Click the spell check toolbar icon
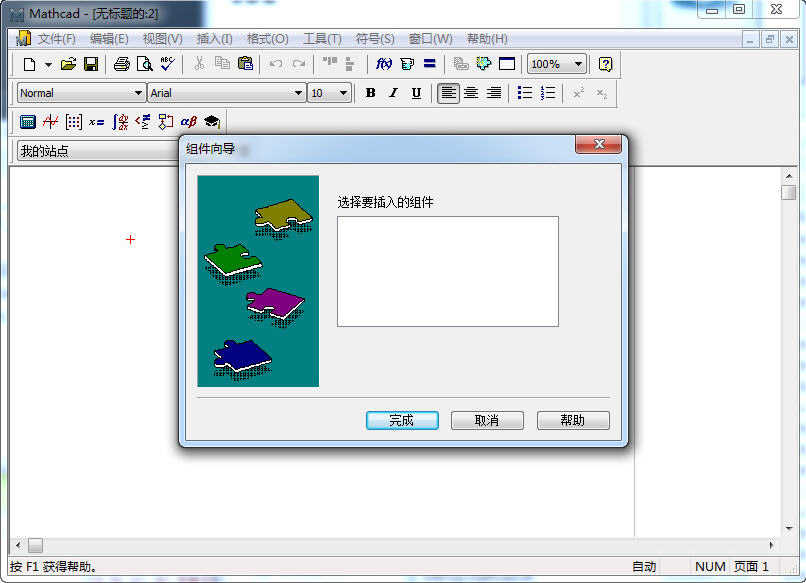Viewport: 806px width, 583px height. 166,64
